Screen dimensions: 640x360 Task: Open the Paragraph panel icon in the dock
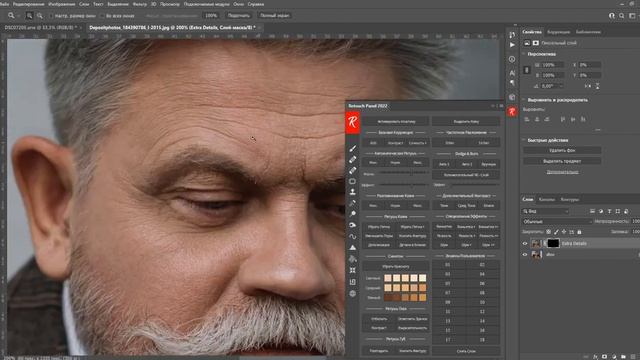coord(512,82)
